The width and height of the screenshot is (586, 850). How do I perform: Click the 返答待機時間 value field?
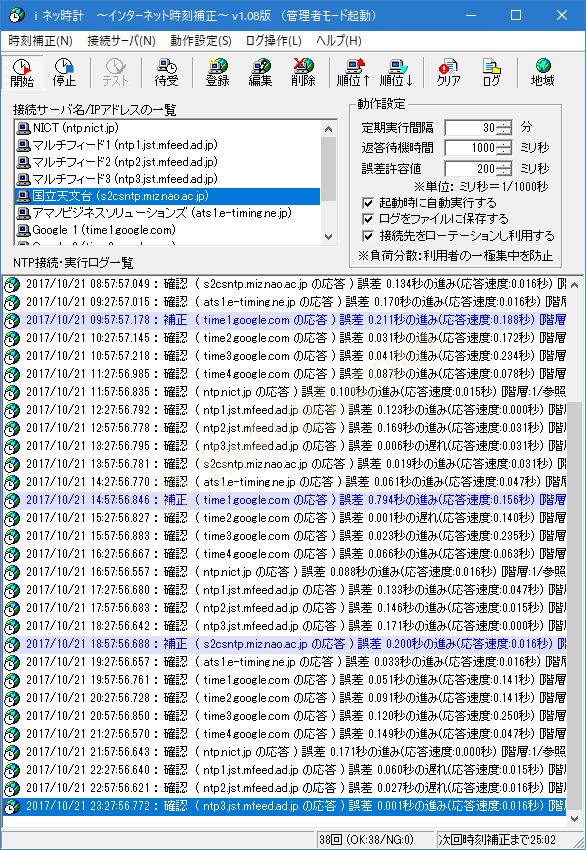click(x=471, y=148)
